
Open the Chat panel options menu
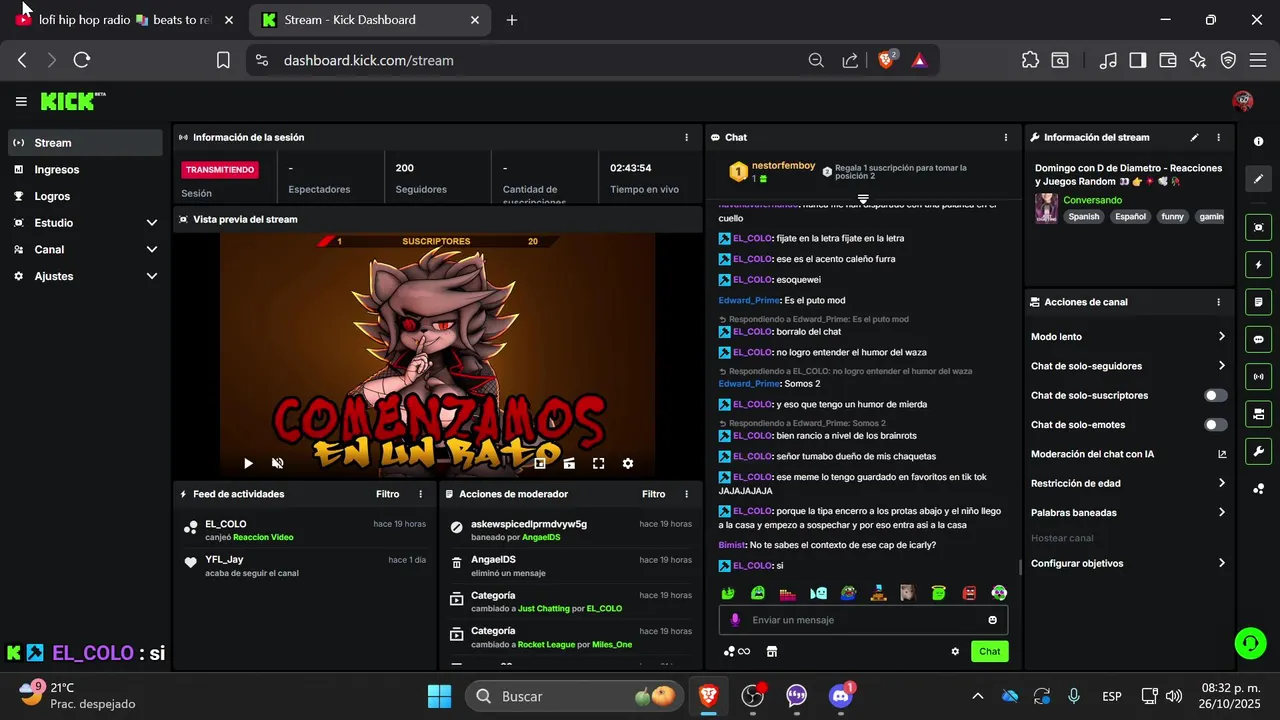(1006, 137)
